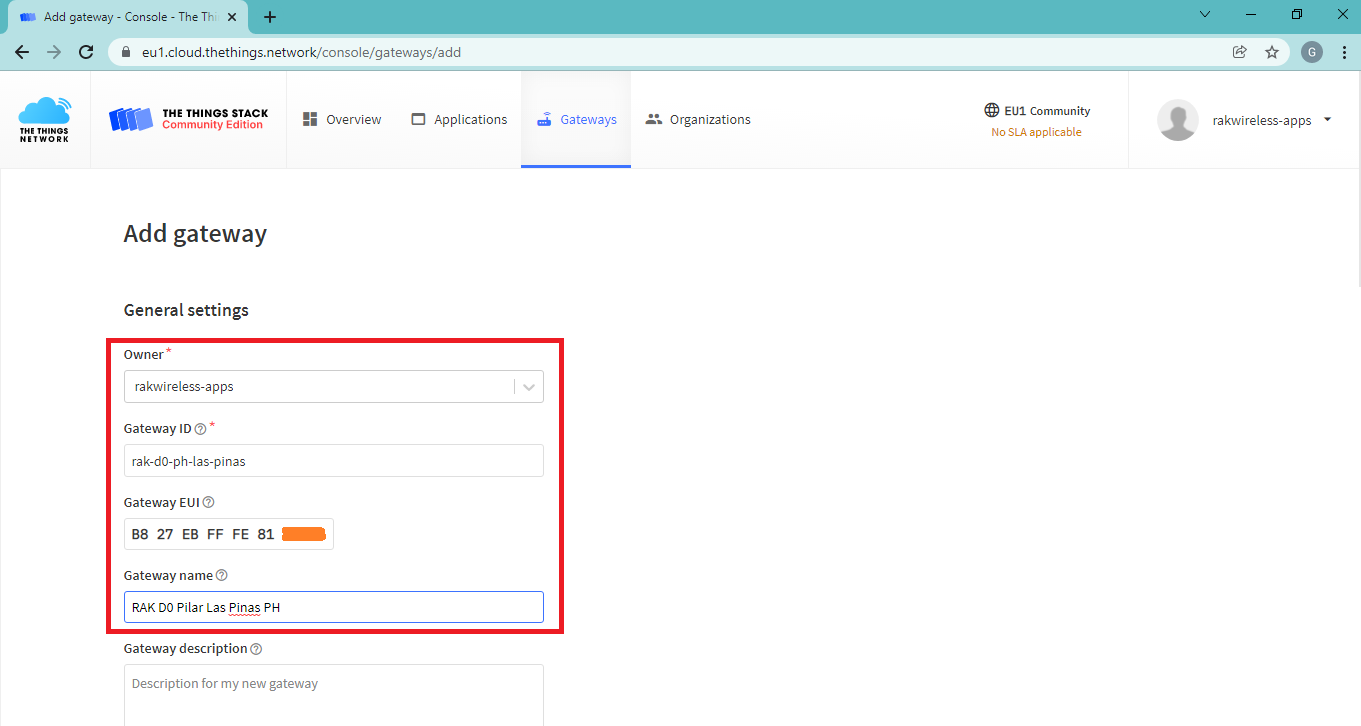This screenshot has height=726, width=1361.
Task: Open a new browser tab
Action: click(x=270, y=17)
